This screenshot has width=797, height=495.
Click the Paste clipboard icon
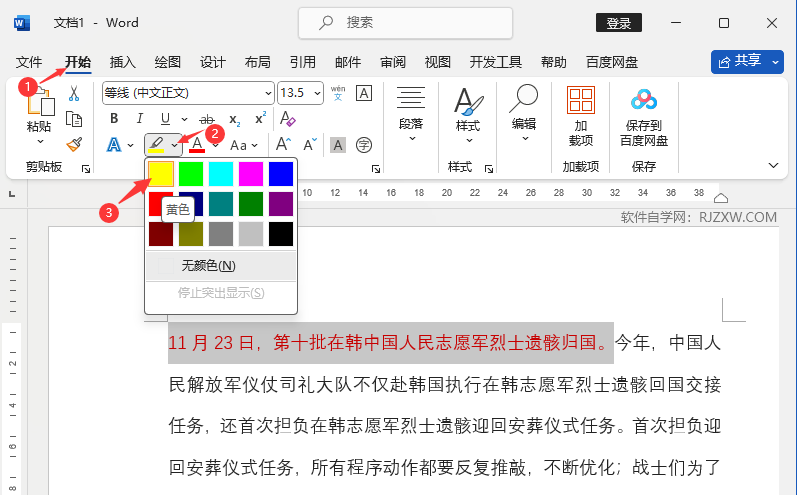tap(41, 104)
